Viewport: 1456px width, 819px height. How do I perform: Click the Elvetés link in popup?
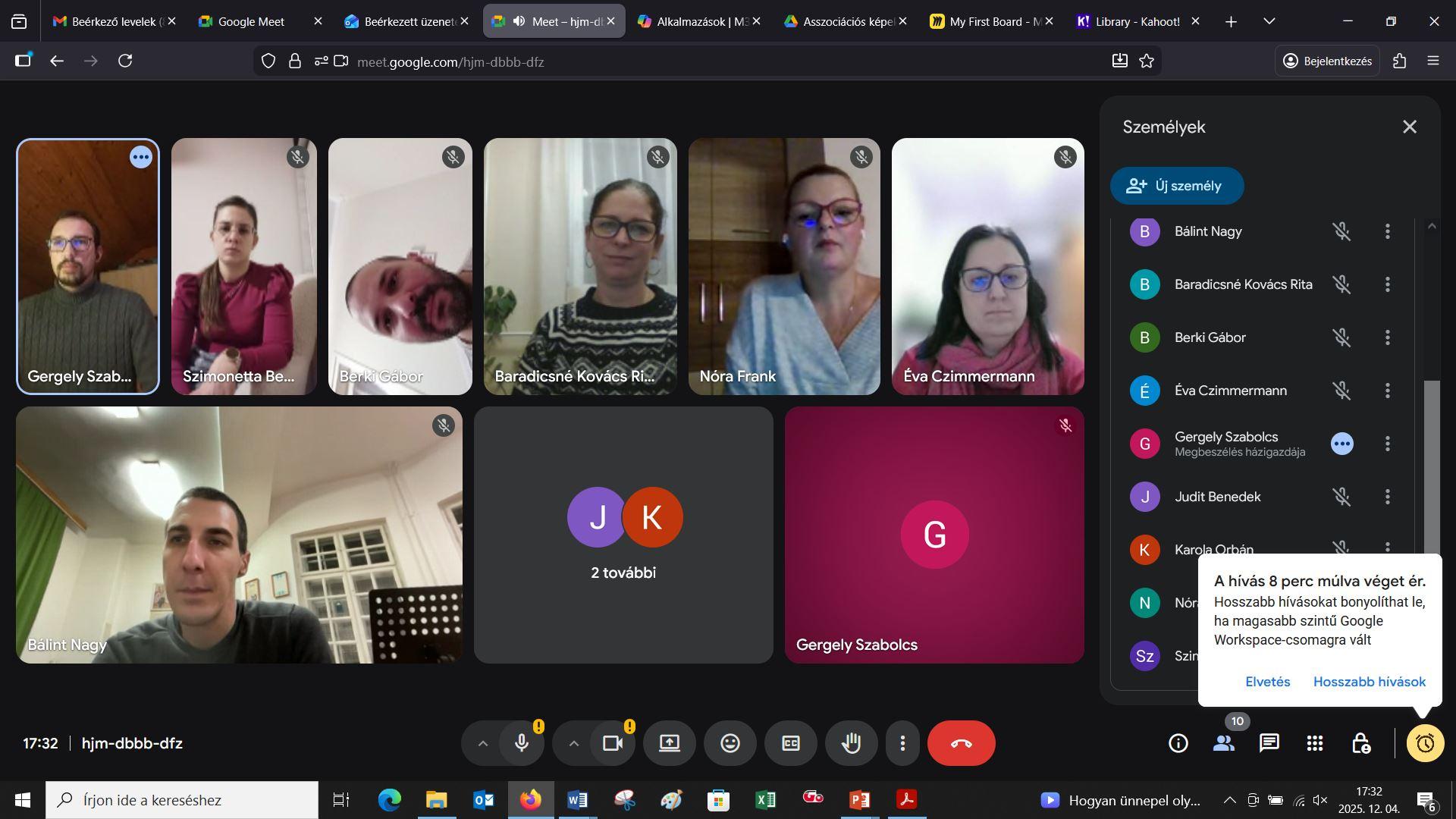[x=1267, y=682]
